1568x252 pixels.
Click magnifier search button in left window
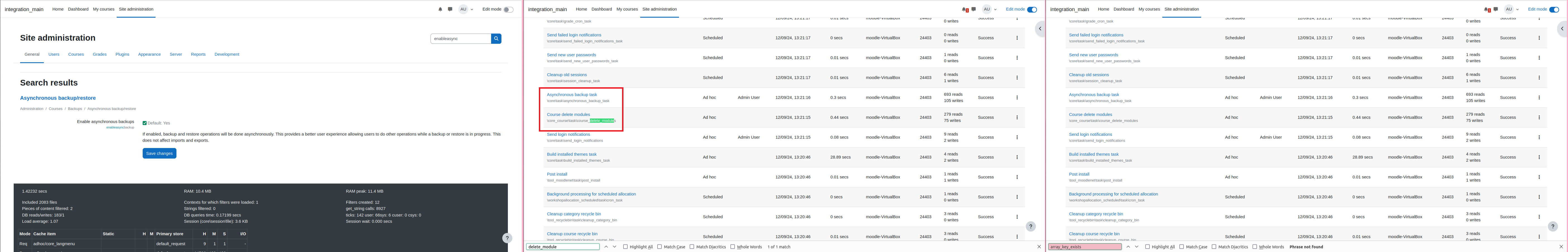point(496,38)
